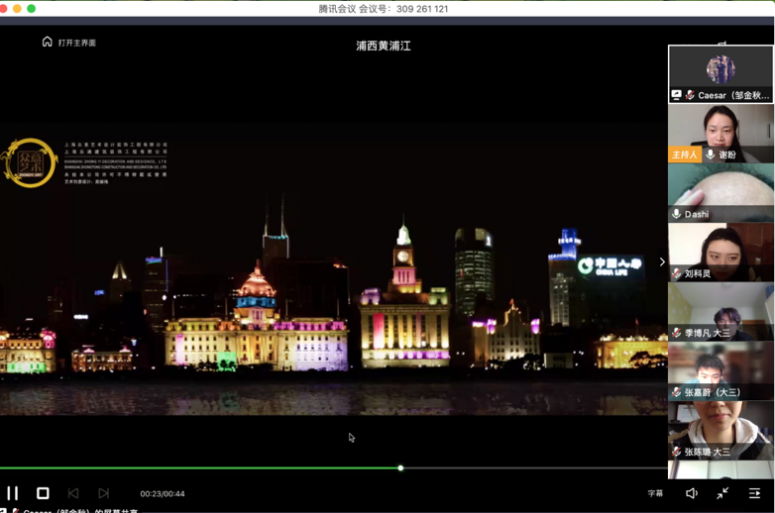Pause the video playback
Screen dimensions: 775x513
pos(13,493)
